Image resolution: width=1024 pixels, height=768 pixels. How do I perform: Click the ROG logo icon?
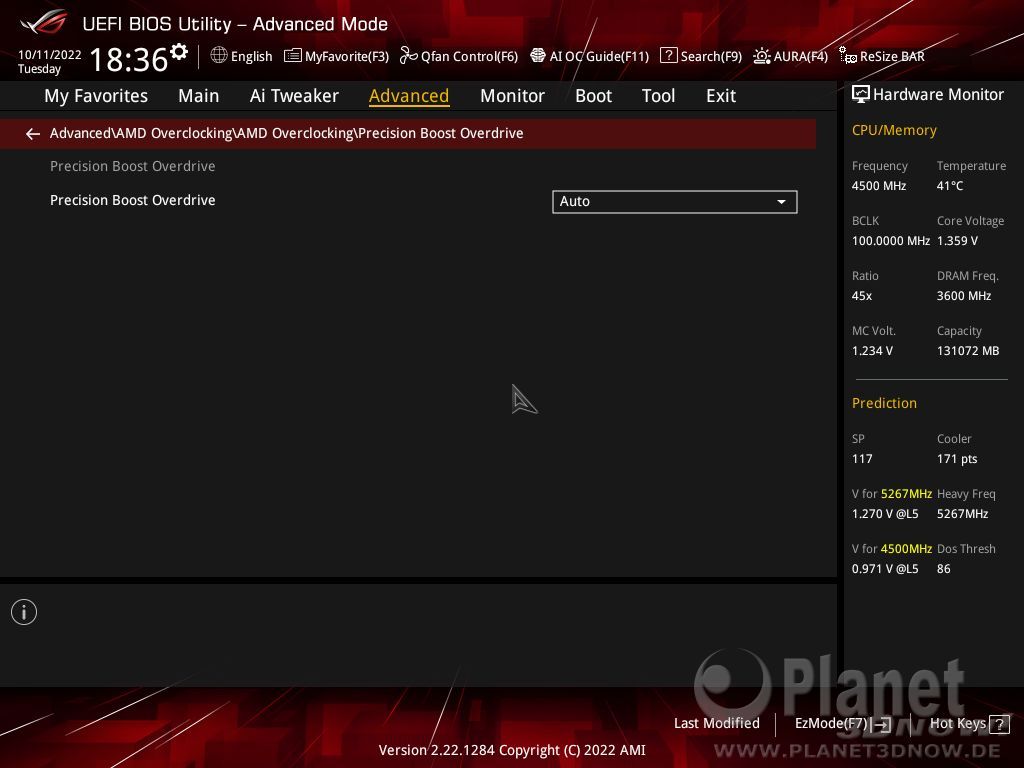tap(43, 22)
